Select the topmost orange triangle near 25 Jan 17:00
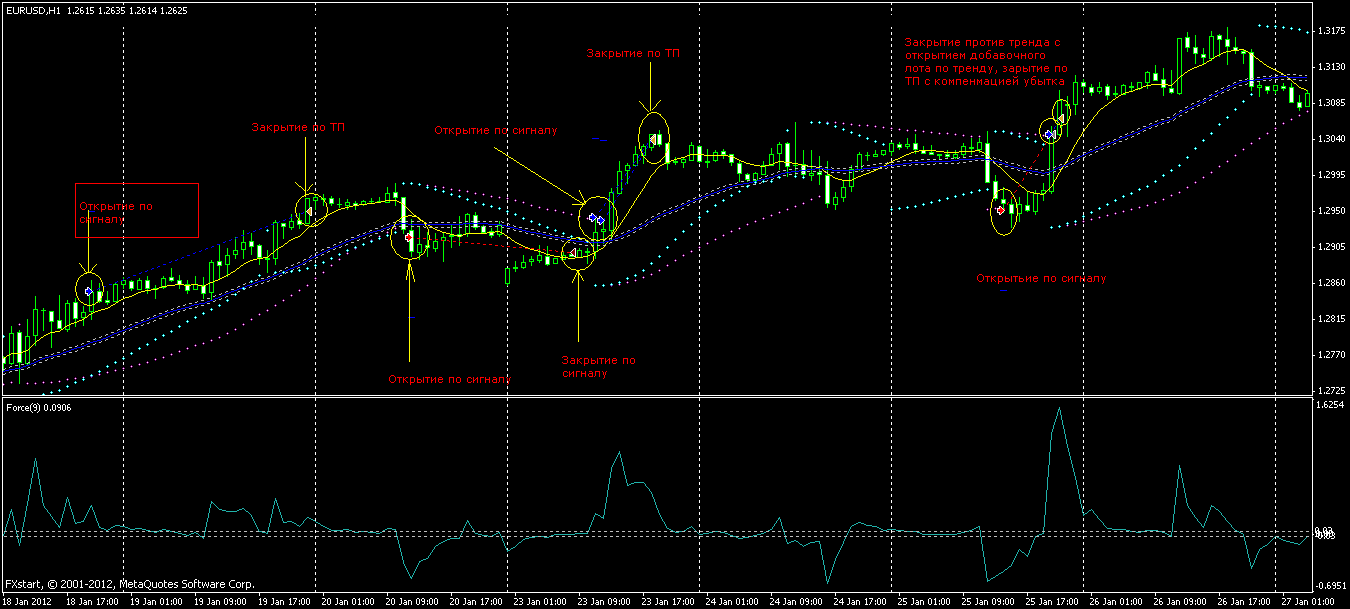The height and width of the screenshot is (609, 1350). pos(1061,117)
